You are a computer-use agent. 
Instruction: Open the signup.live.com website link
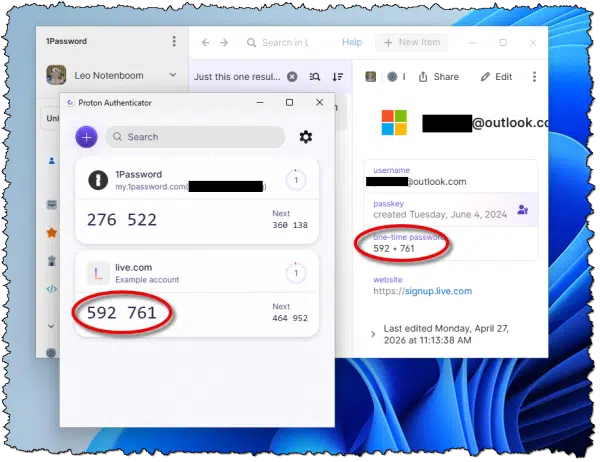click(x=438, y=291)
